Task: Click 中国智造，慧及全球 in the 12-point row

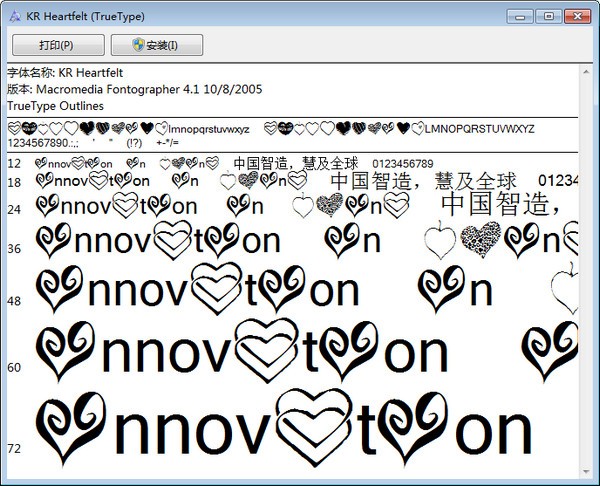Action: pyautogui.click(x=296, y=163)
